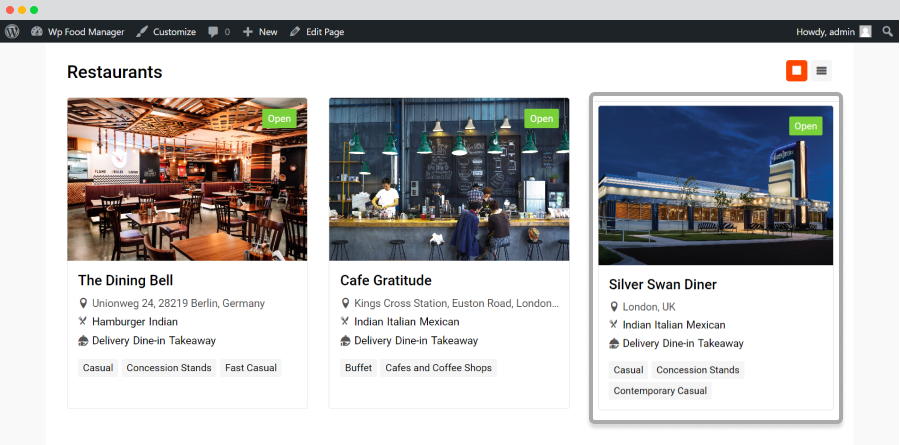This screenshot has width=900, height=445.
Task: Click Casual tag on Silver Swan Diner
Action: click(x=629, y=370)
